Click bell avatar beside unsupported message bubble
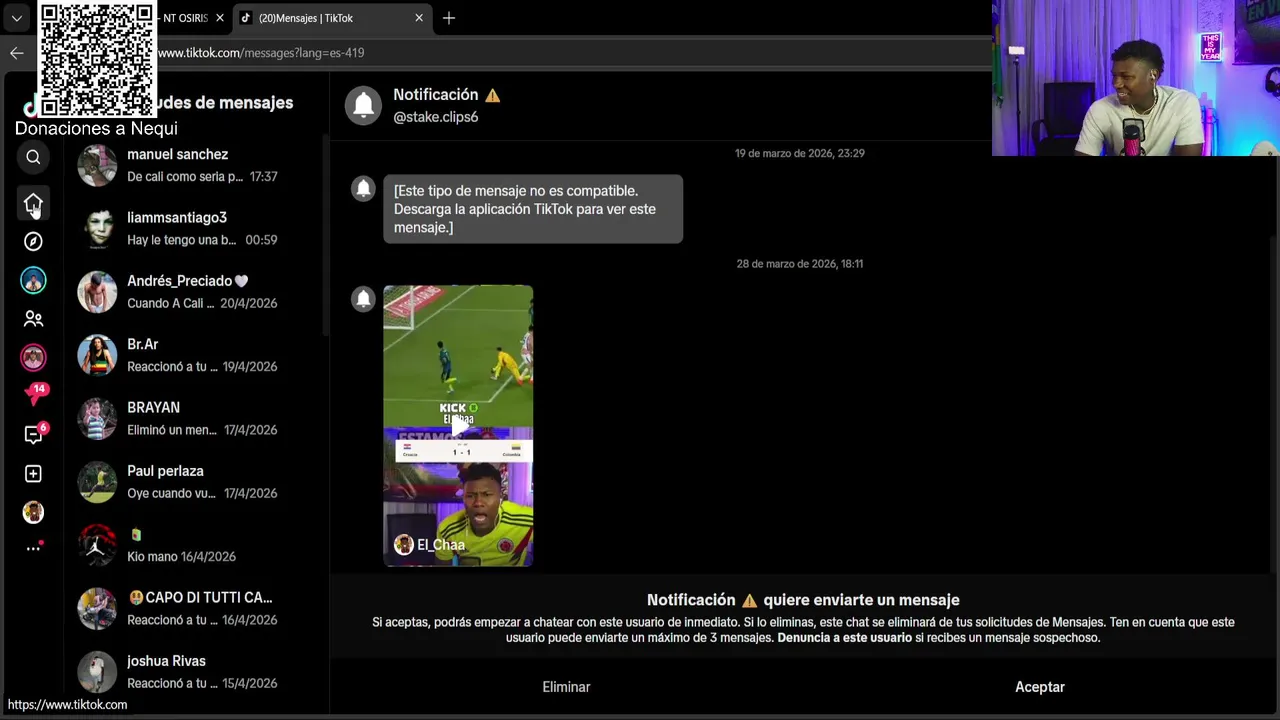1280x720 pixels. (363, 188)
